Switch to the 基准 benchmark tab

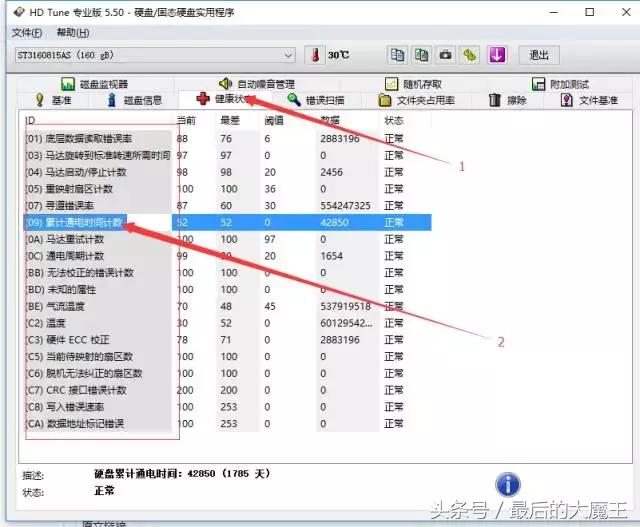(53, 100)
